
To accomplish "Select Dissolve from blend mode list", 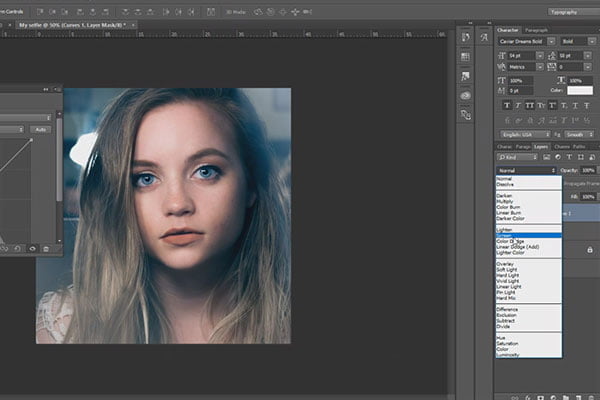I will click(x=528, y=184).
